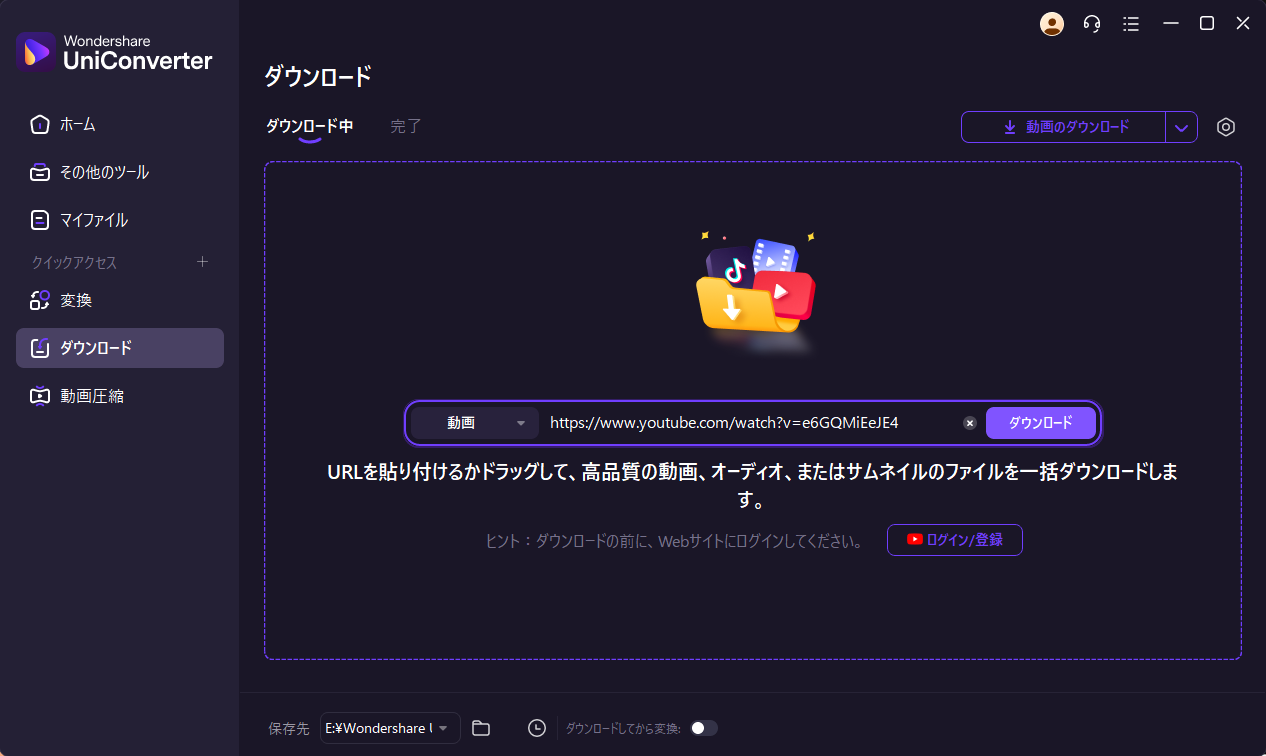Open 変換 in the sidebar
The image size is (1266, 756).
tap(120, 300)
